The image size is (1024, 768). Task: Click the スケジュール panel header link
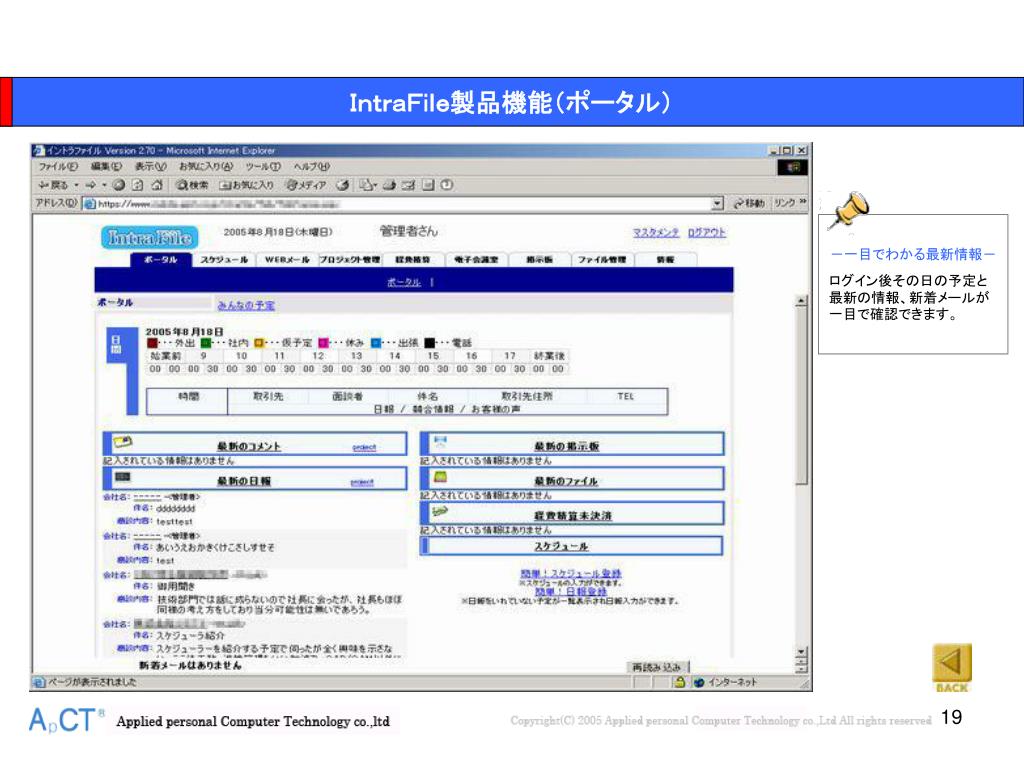point(561,547)
